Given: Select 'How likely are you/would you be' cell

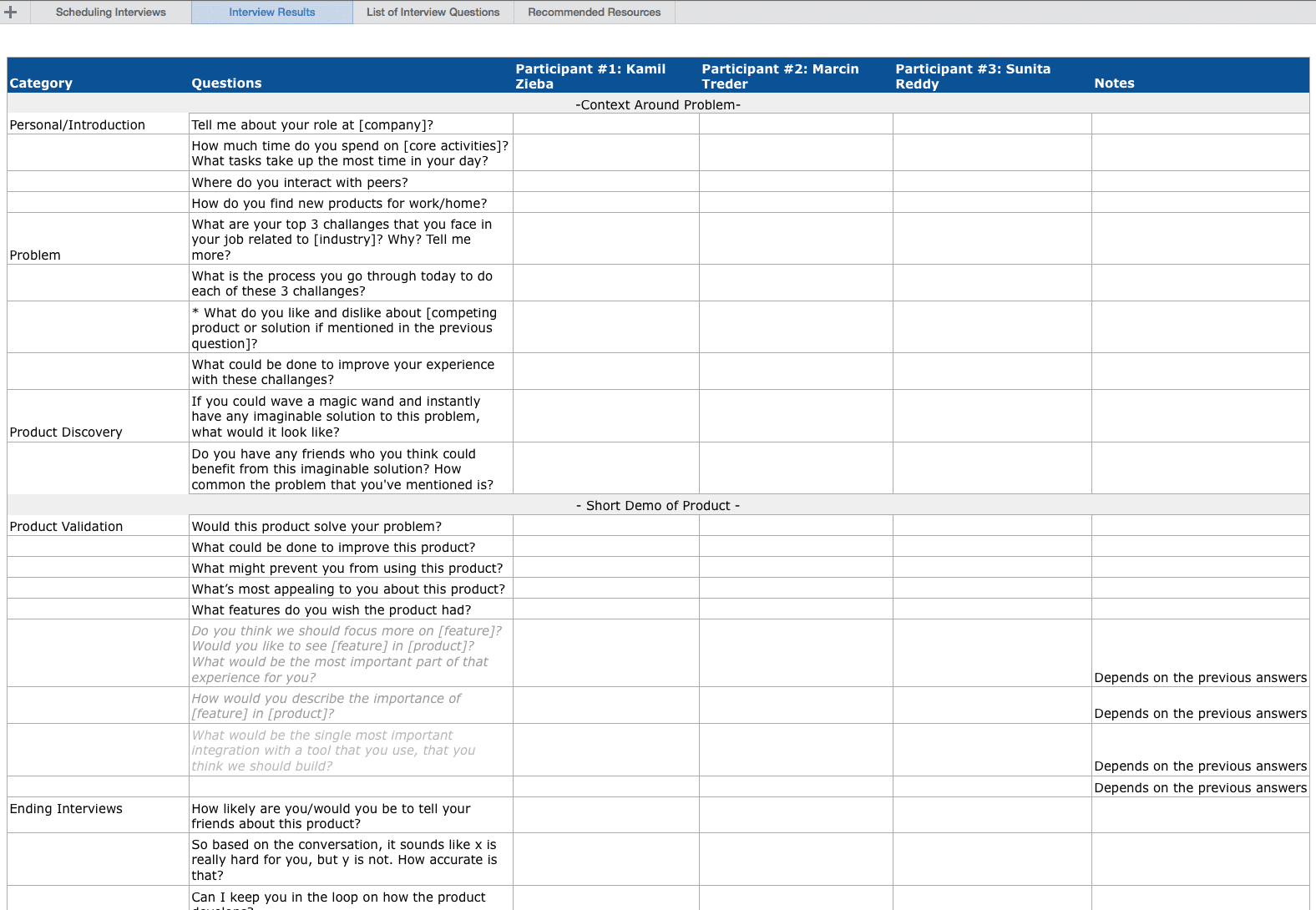Looking at the screenshot, I should 352,815.
